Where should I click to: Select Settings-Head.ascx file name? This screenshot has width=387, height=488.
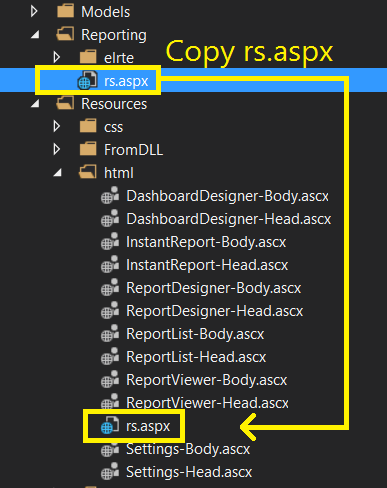click(x=189, y=472)
